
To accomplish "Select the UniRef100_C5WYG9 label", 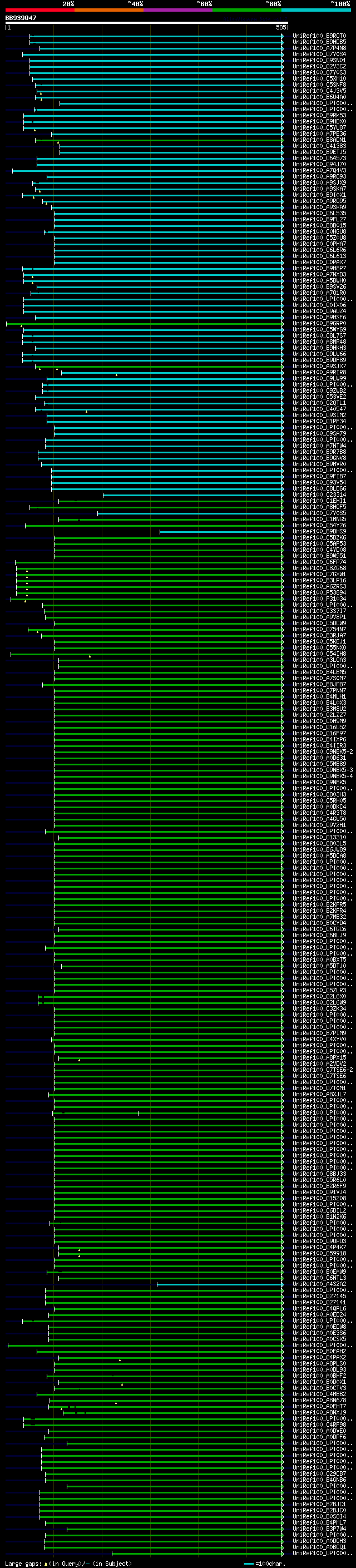I will click(319, 329).
